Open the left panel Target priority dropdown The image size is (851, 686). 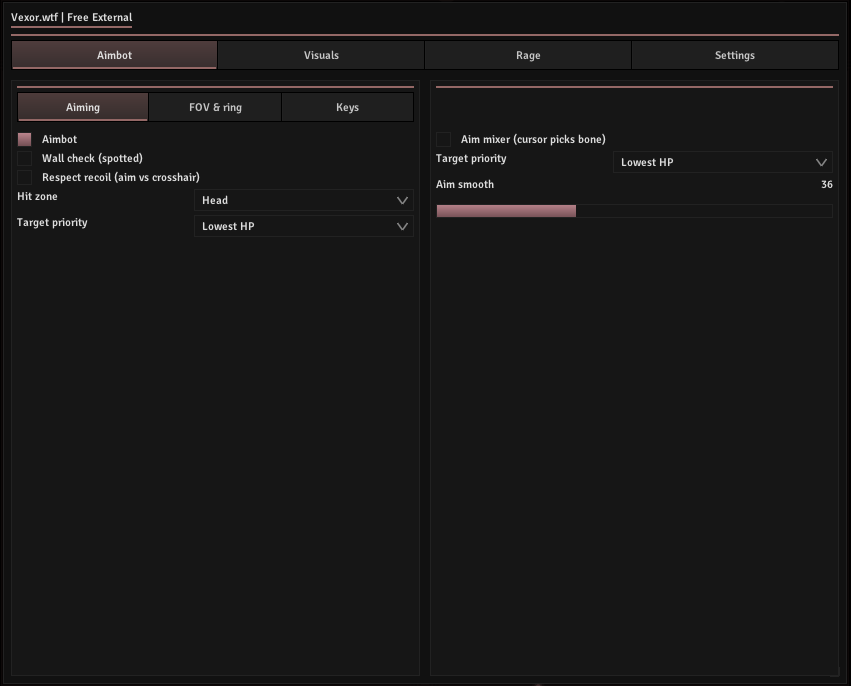tap(303, 226)
